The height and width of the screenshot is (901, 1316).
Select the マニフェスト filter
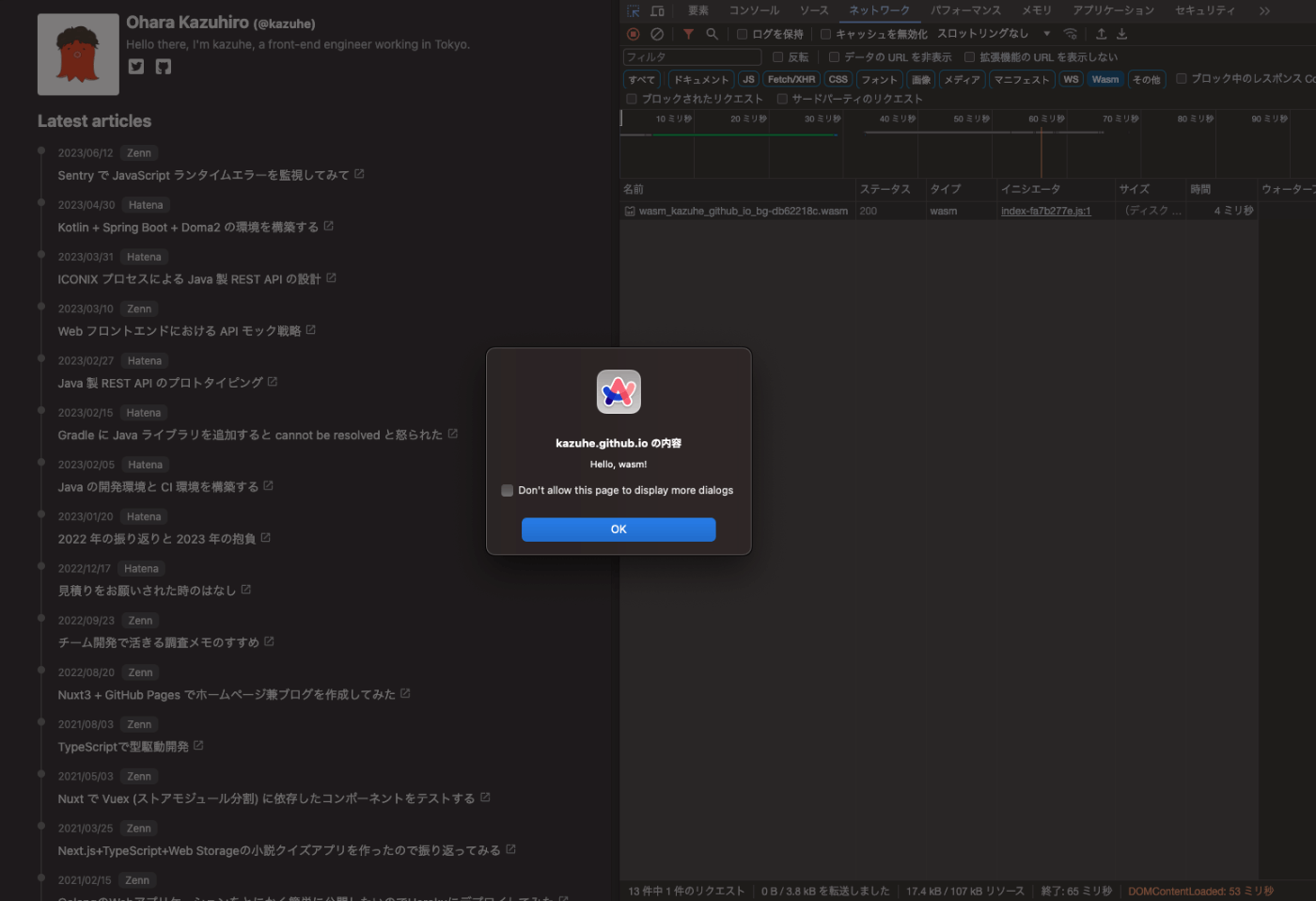(x=1022, y=80)
